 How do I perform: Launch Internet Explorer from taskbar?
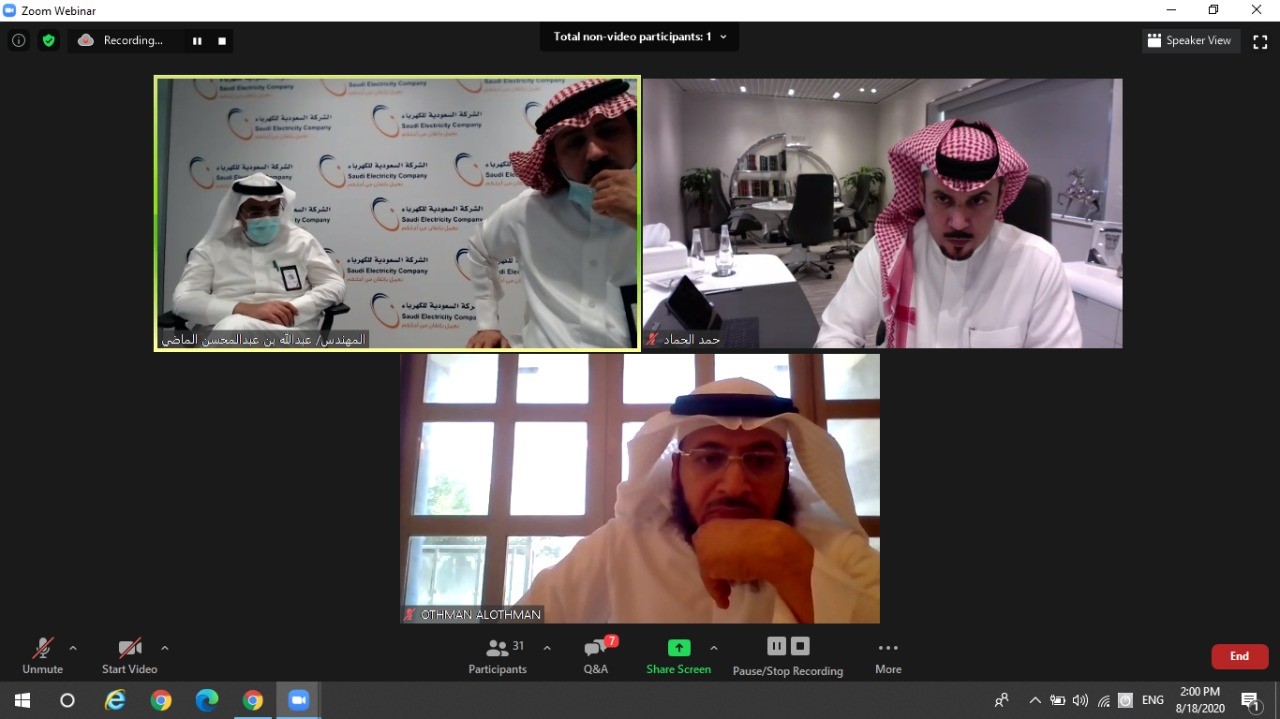pyautogui.click(x=115, y=700)
